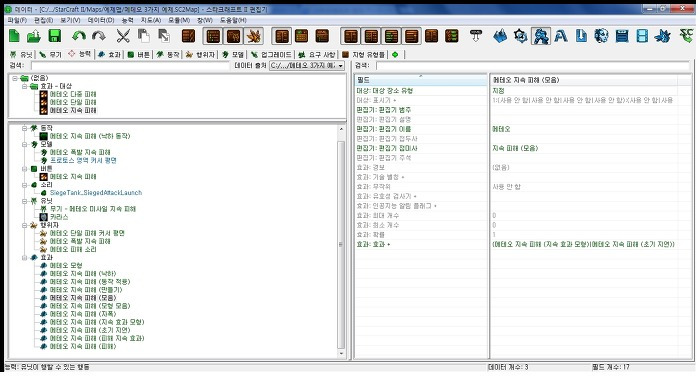Click the Paste icon after Copy
Viewport: 700px width, 376px height.
click(x=164, y=36)
